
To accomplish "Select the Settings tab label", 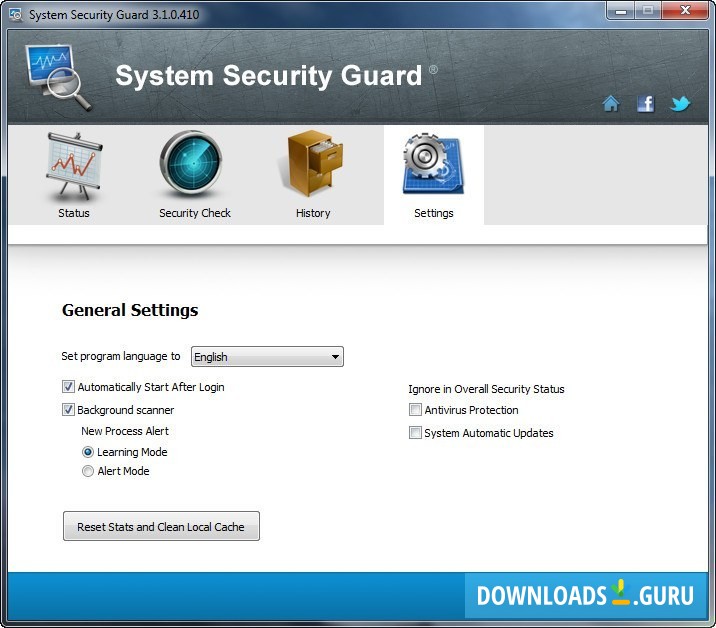I will tap(433, 213).
